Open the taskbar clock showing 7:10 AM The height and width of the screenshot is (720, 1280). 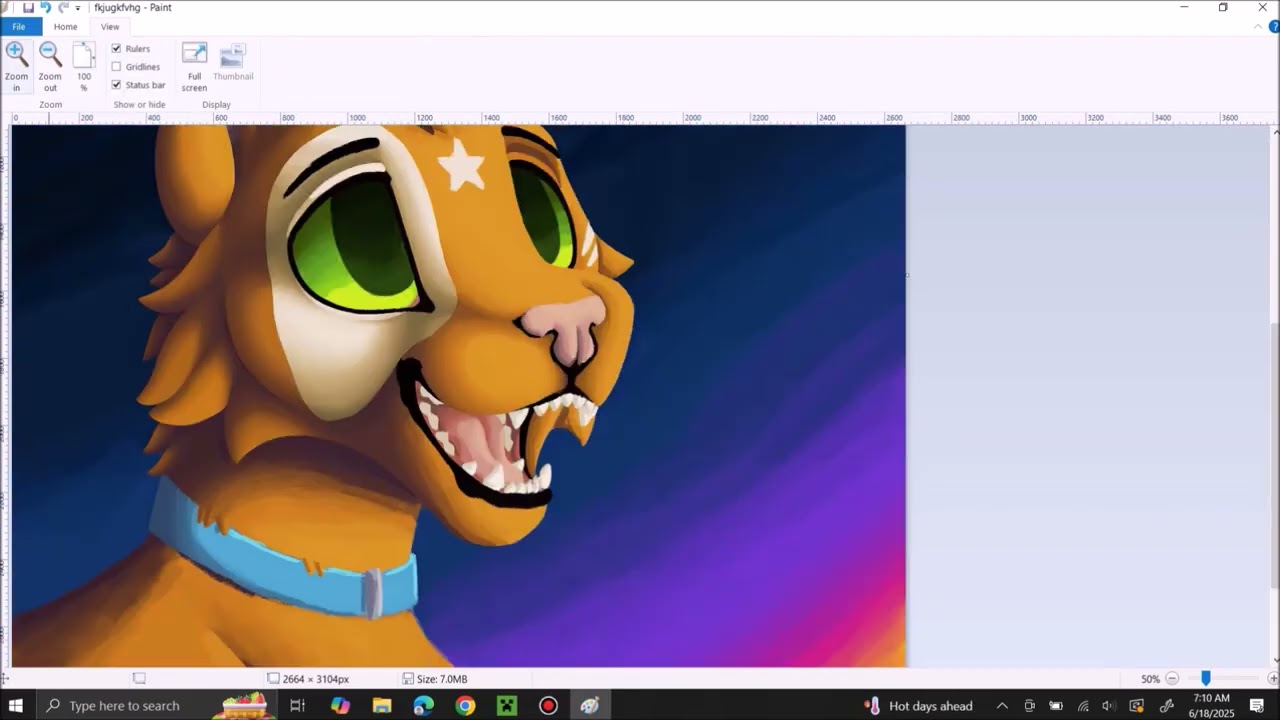tap(1212, 706)
